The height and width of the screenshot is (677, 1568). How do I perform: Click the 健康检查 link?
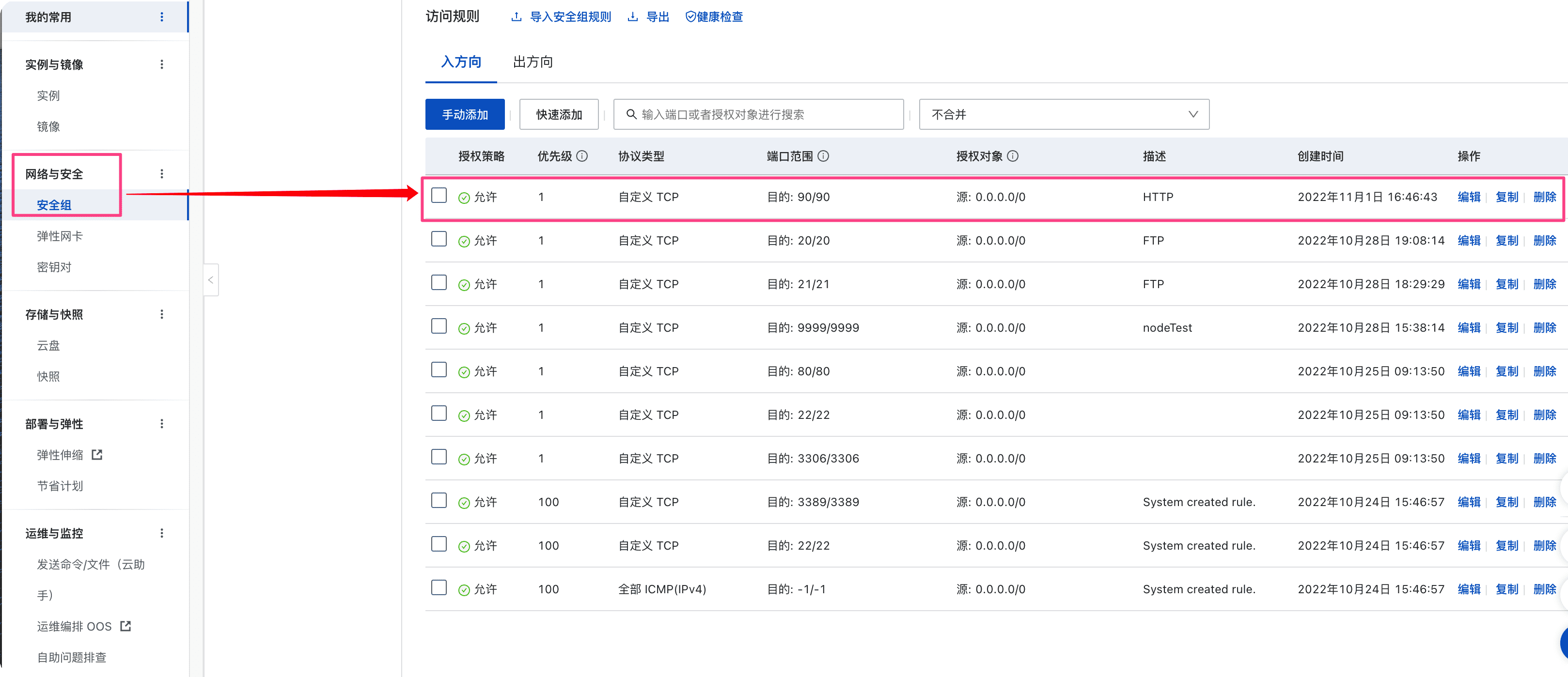coord(720,17)
